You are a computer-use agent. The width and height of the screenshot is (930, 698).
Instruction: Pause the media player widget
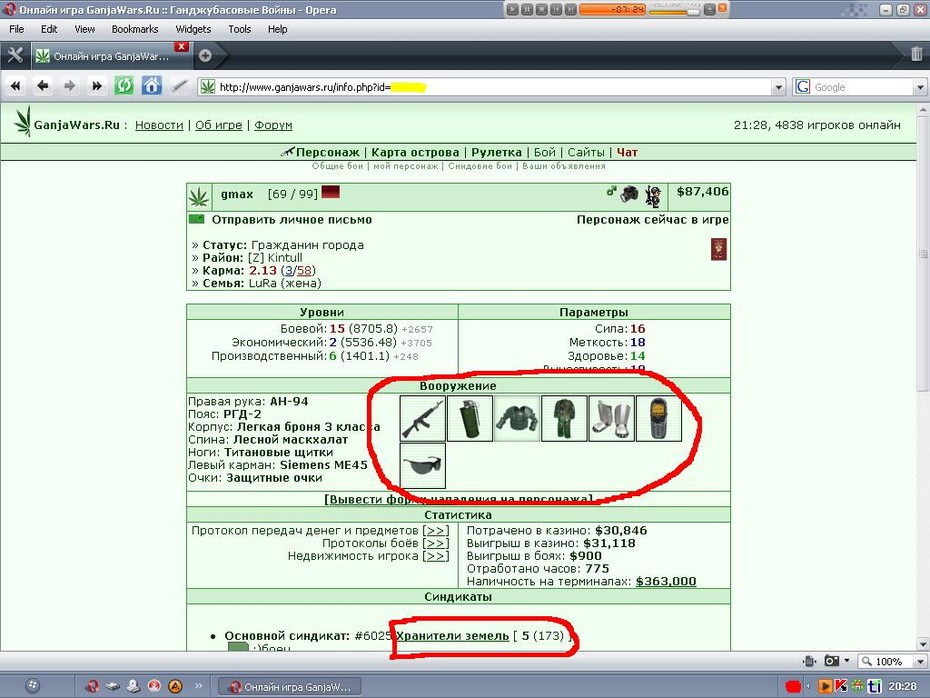pyautogui.click(x=527, y=9)
